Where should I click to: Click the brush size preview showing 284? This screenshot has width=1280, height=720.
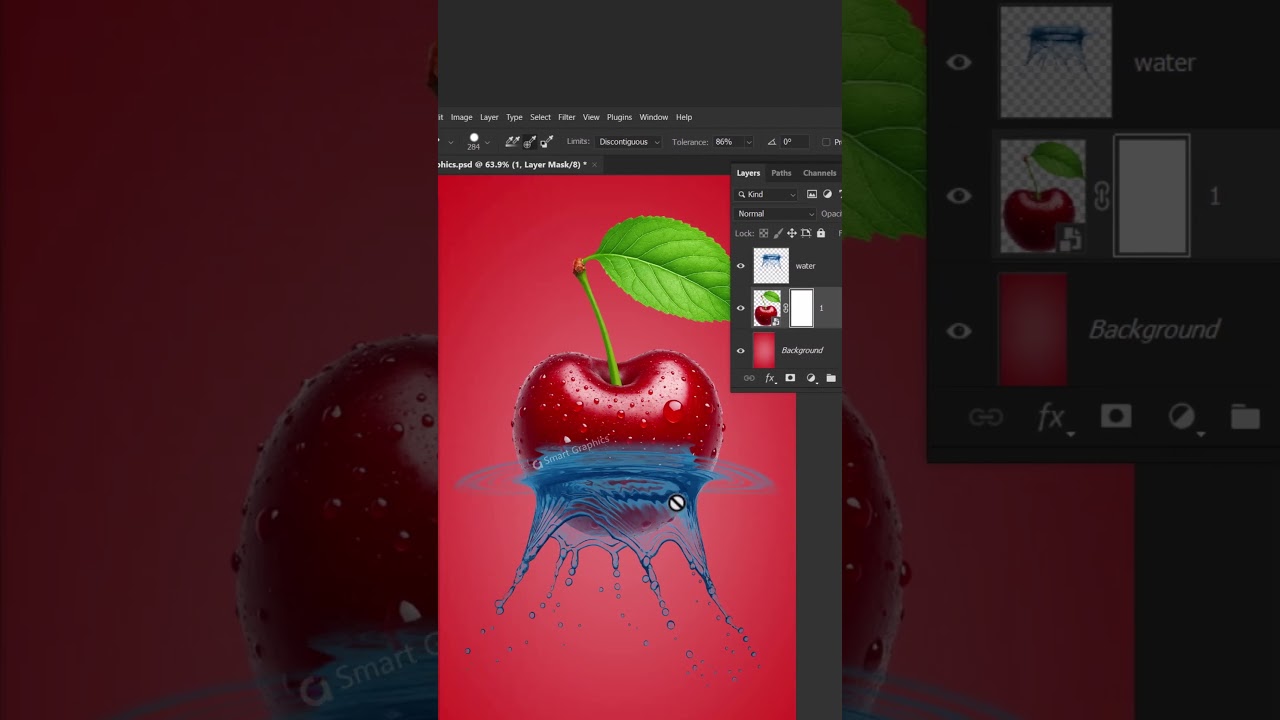coord(474,141)
